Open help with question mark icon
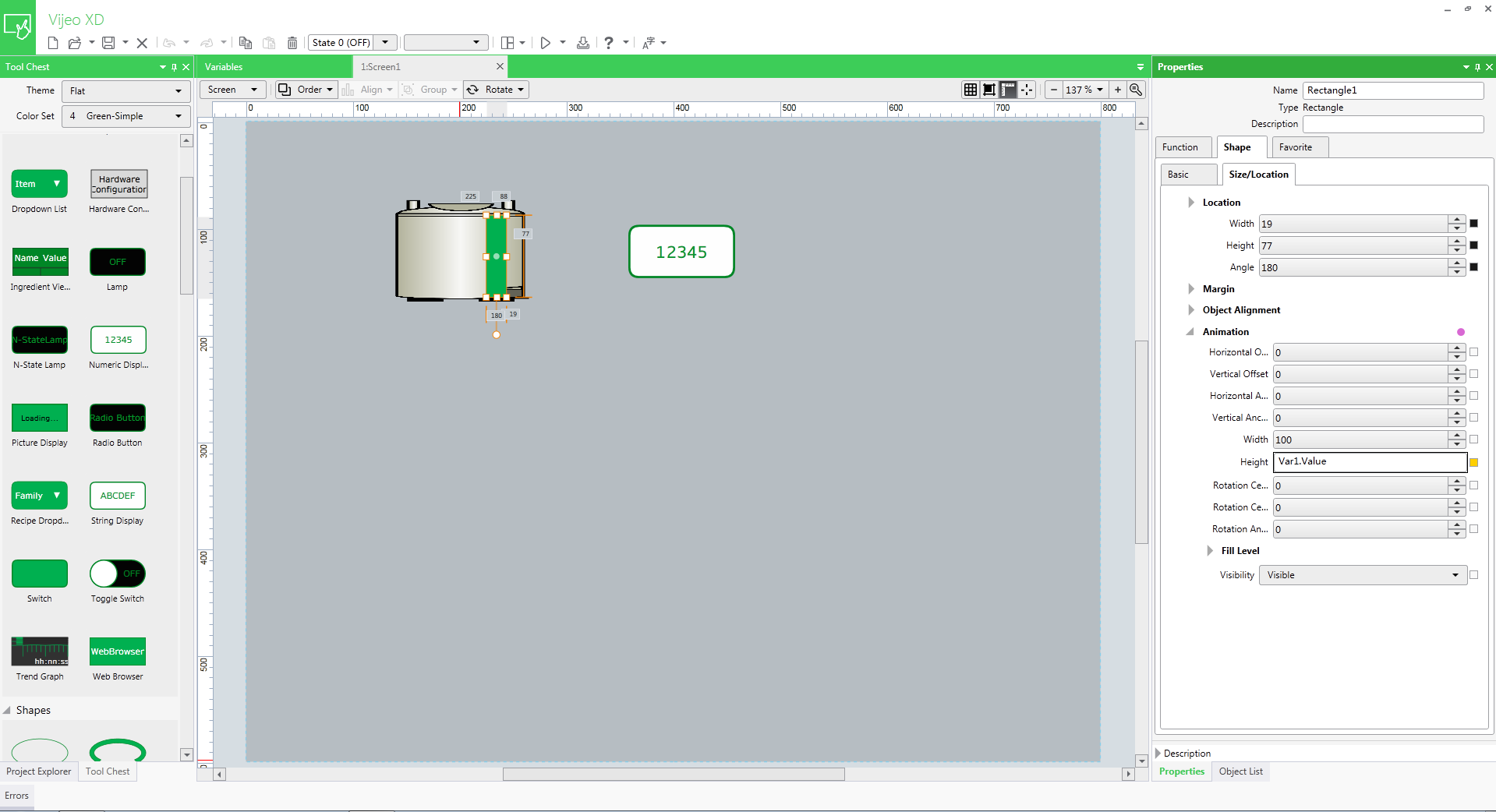The height and width of the screenshot is (812, 1496). pos(609,43)
